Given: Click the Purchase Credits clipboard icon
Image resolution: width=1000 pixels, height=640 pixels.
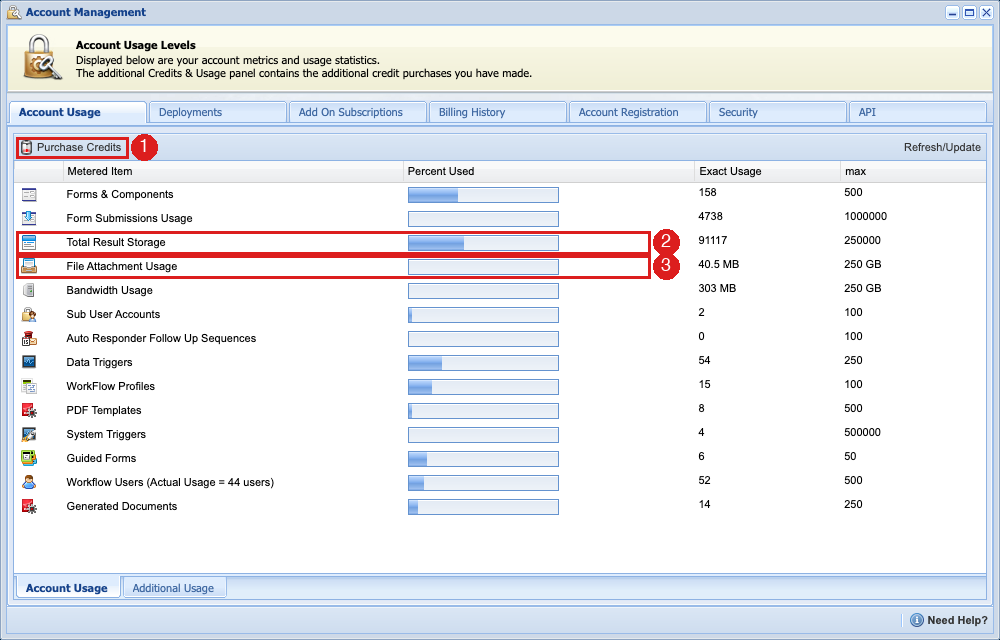Looking at the screenshot, I should 26,147.
